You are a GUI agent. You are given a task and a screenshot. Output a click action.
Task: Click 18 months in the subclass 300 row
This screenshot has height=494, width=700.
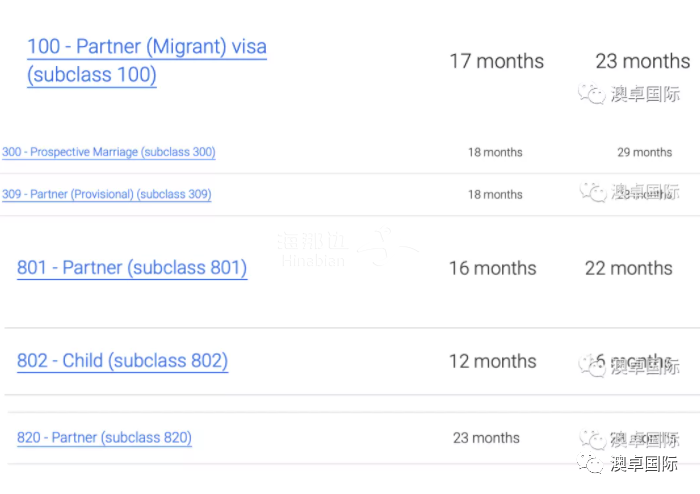click(495, 152)
